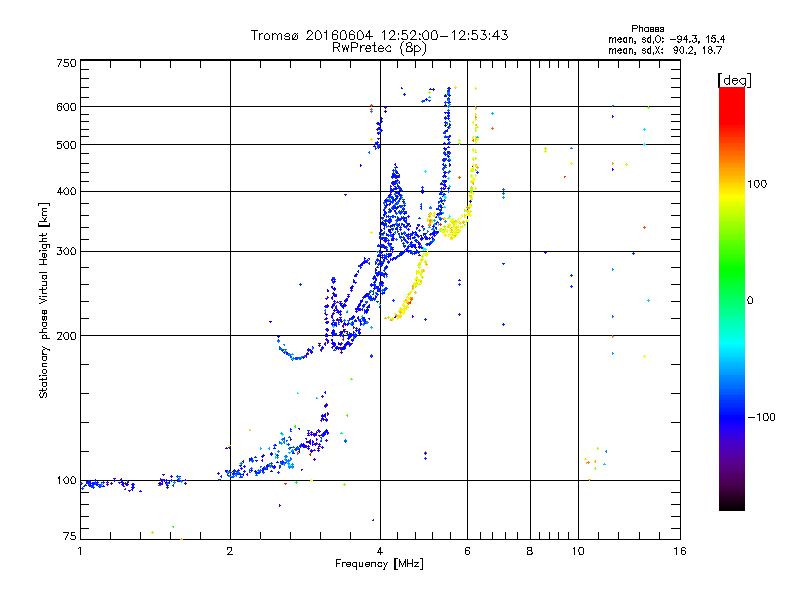Image resolution: width=800 pixels, height=600 pixels.
Task: Click the colorbar tick label '0'
Action: tap(750, 301)
